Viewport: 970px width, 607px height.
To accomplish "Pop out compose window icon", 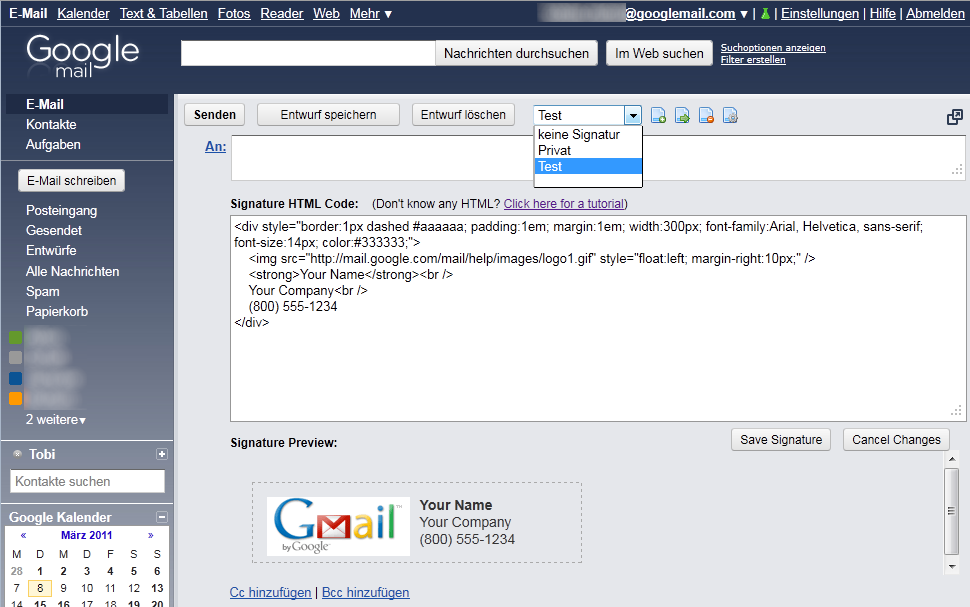I will 955,117.
